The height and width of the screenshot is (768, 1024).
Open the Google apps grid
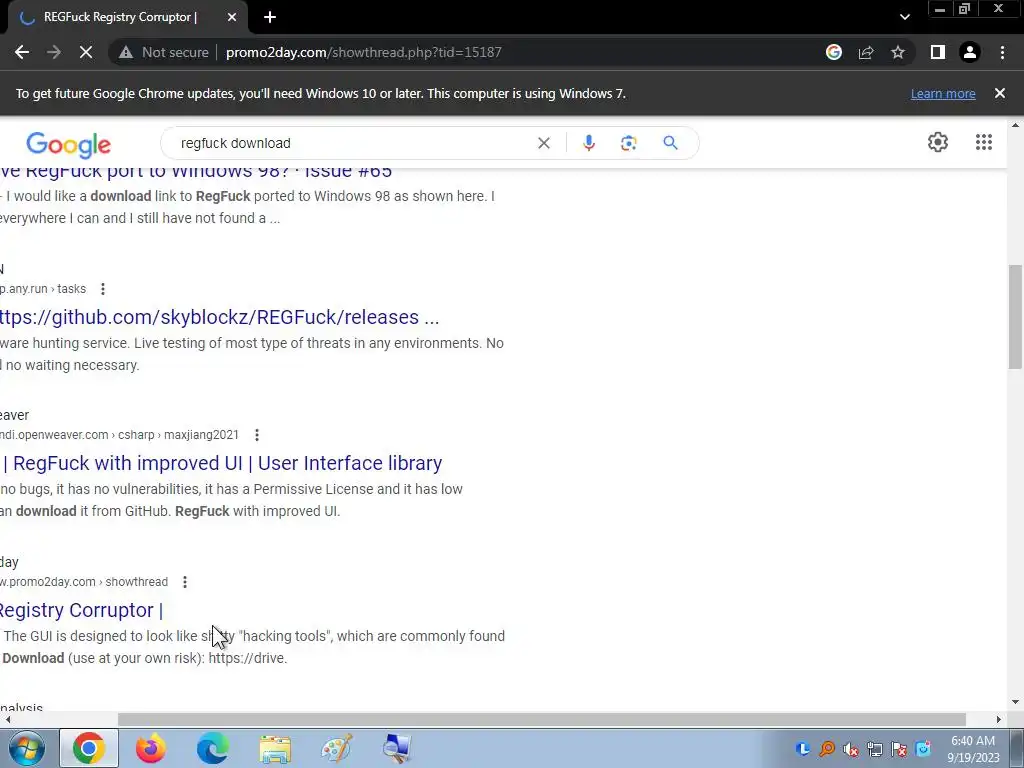coord(984,142)
